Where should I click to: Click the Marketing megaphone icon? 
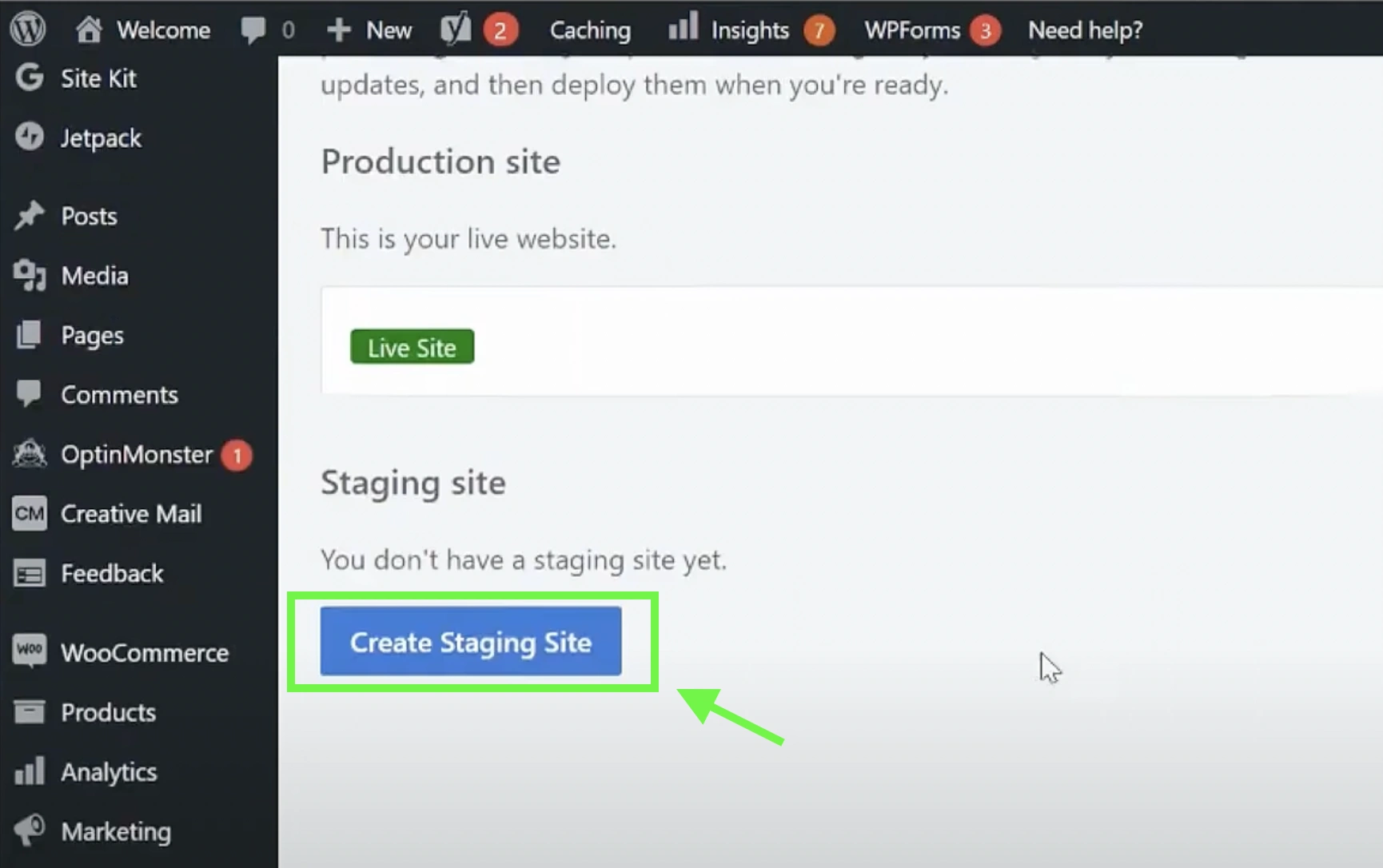tap(30, 830)
